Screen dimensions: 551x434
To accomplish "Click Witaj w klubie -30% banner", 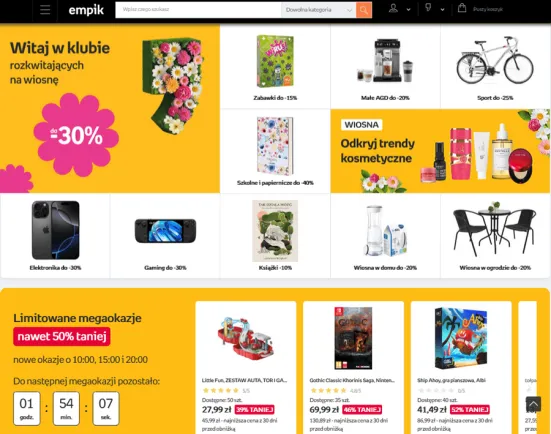I will click(110, 109).
